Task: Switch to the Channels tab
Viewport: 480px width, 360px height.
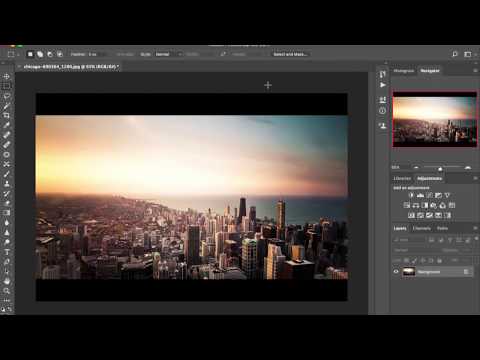Action: (422, 228)
